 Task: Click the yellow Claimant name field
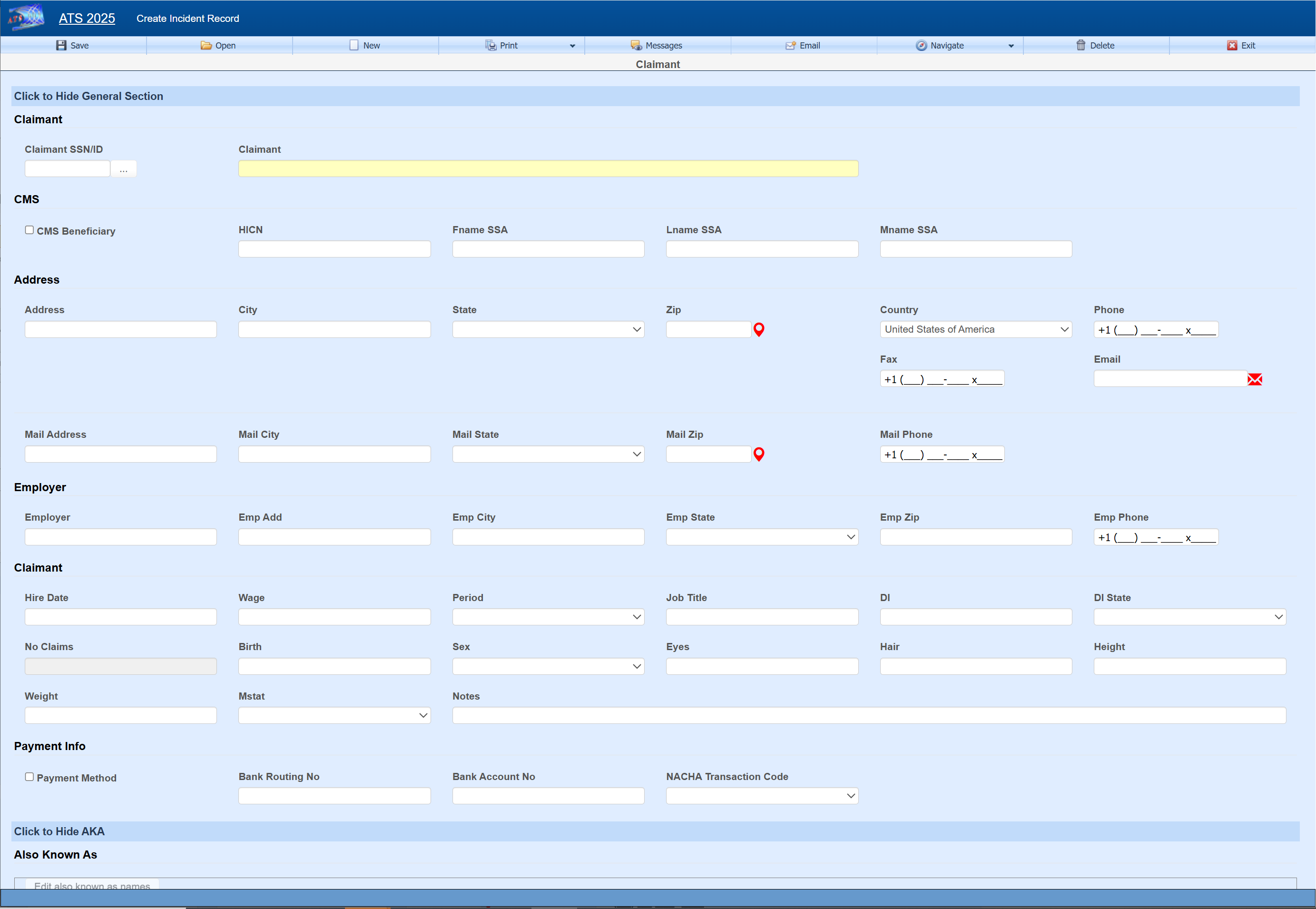548,168
